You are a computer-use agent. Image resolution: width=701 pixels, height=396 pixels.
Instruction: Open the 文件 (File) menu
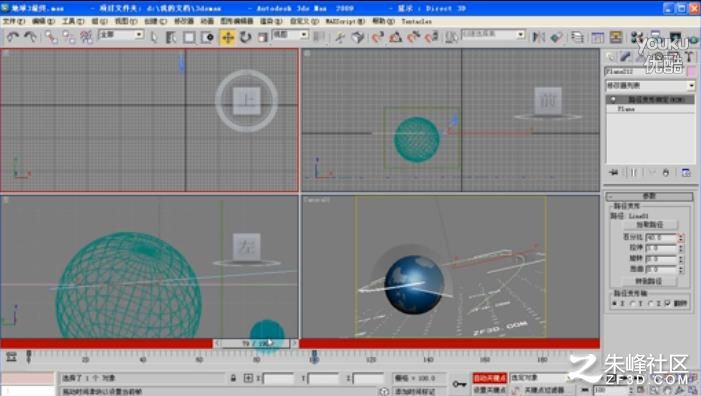[x=14, y=21]
